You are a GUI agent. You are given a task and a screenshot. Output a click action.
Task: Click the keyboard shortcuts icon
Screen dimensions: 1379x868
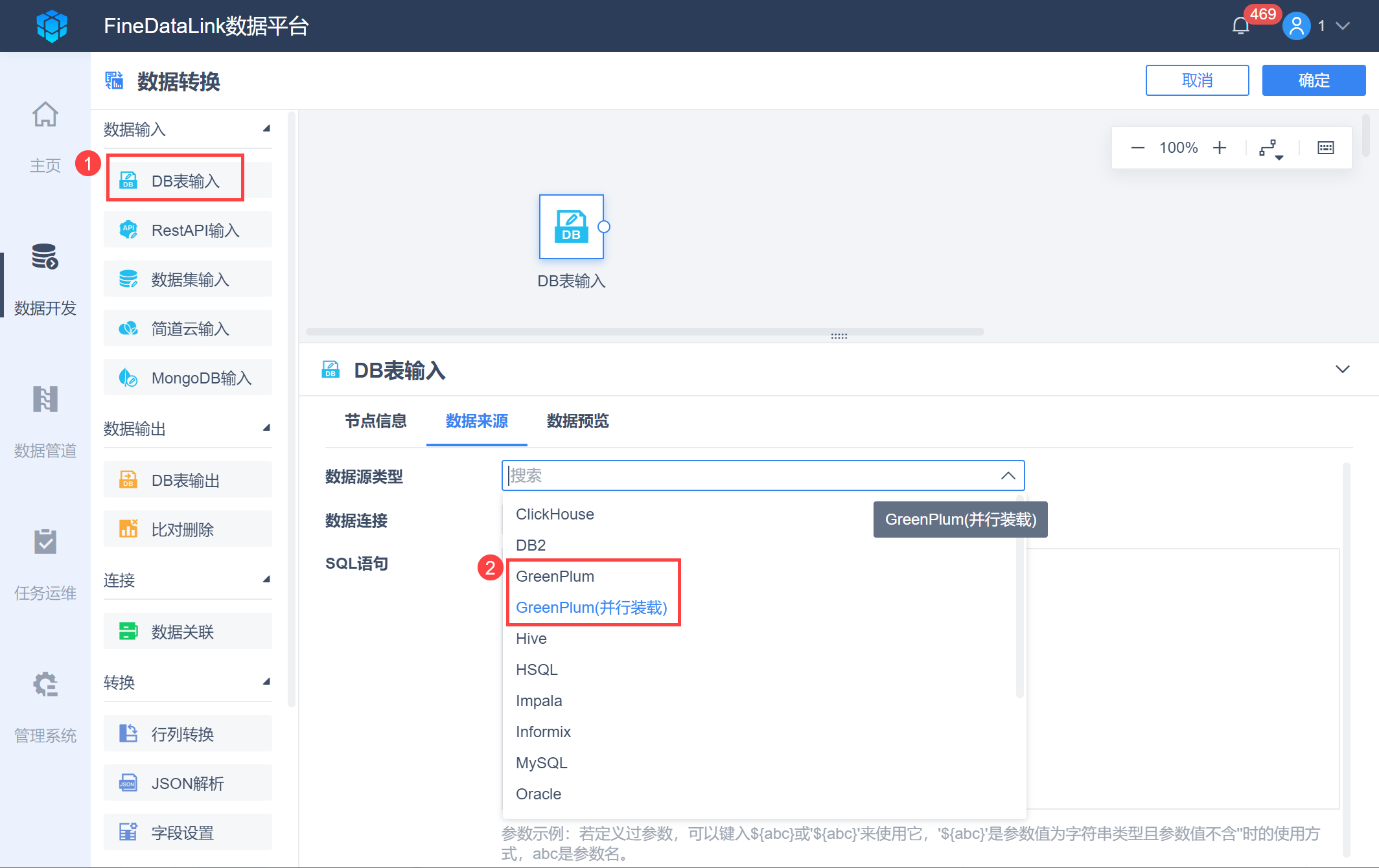click(x=1325, y=148)
